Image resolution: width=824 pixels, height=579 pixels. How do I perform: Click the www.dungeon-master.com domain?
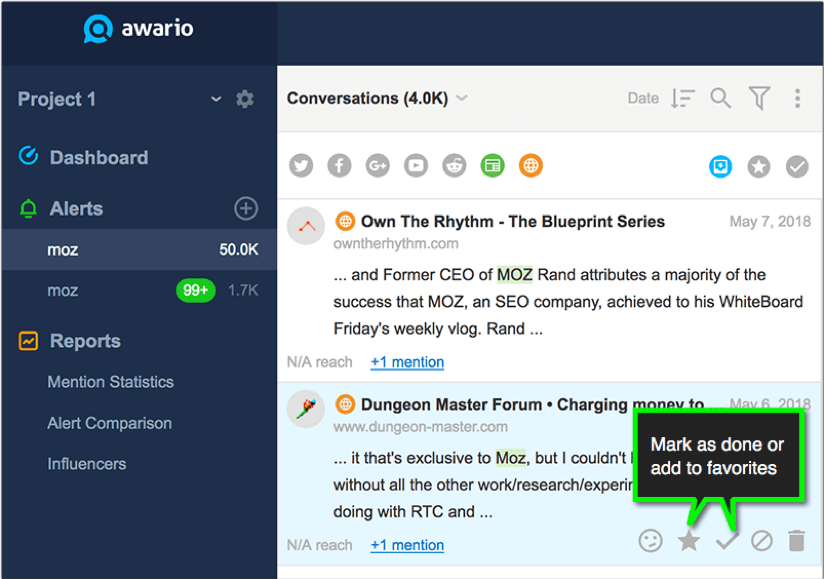coord(420,427)
